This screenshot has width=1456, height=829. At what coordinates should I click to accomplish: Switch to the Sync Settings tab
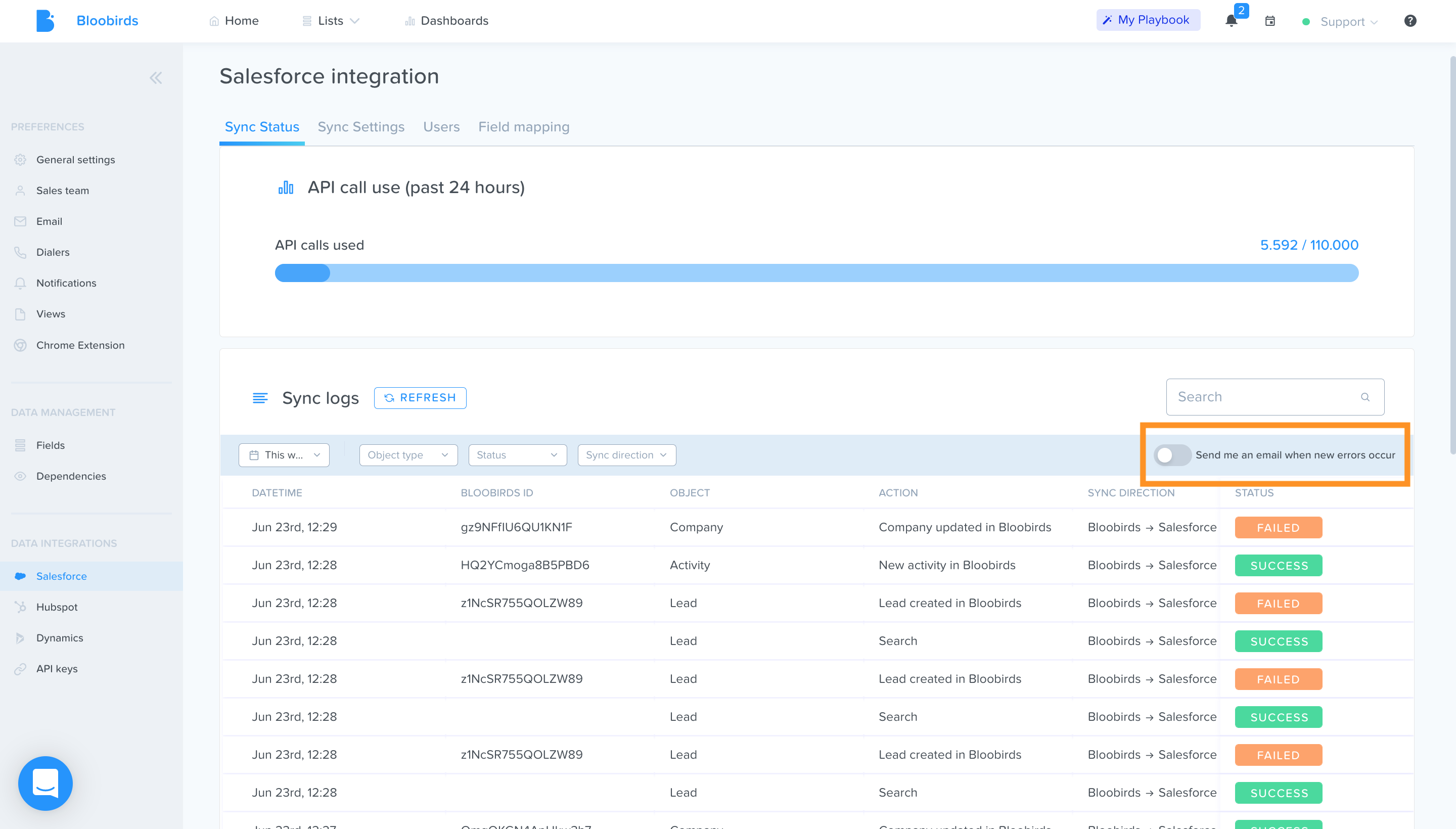click(x=361, y=127)
